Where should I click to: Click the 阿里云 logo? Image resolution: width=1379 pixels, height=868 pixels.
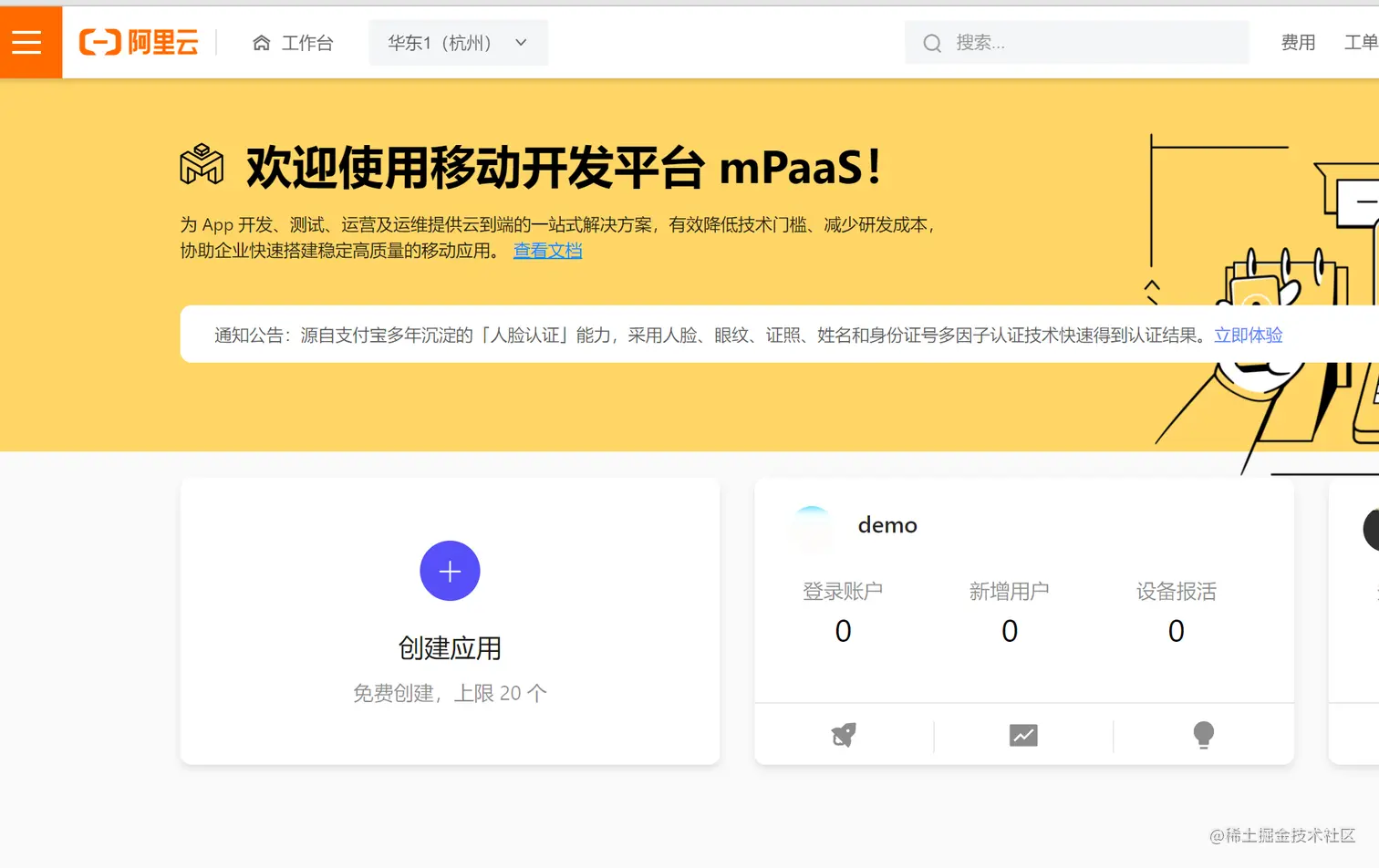click(139, 42)
